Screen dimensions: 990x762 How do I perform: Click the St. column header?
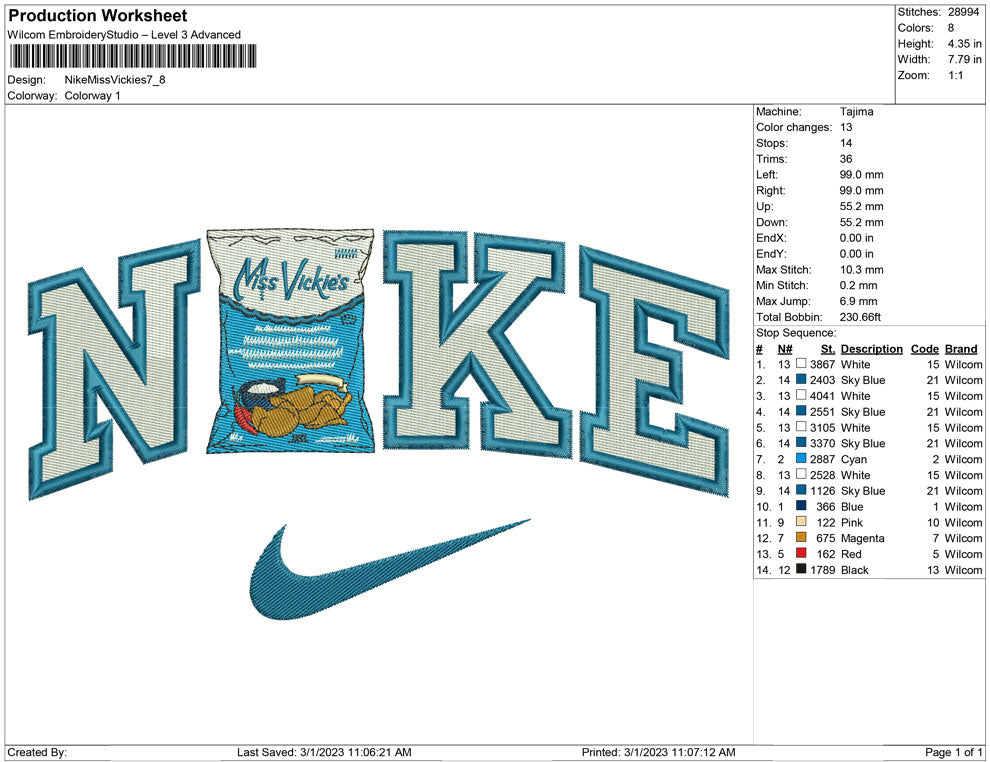click(x=827, y=348)
